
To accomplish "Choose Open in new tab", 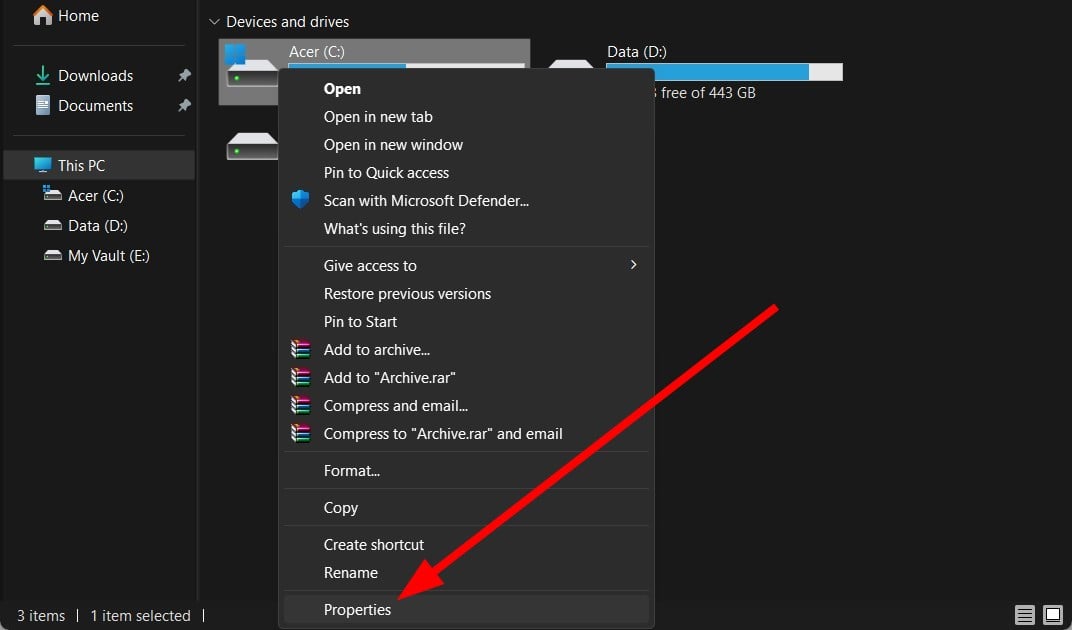I will click(466, 117).
